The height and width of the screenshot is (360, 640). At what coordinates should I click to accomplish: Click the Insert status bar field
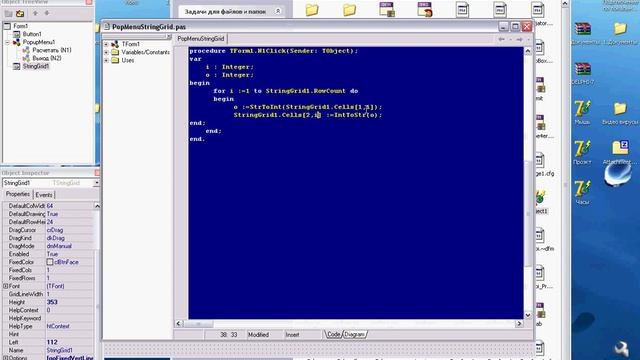(292, 335)
